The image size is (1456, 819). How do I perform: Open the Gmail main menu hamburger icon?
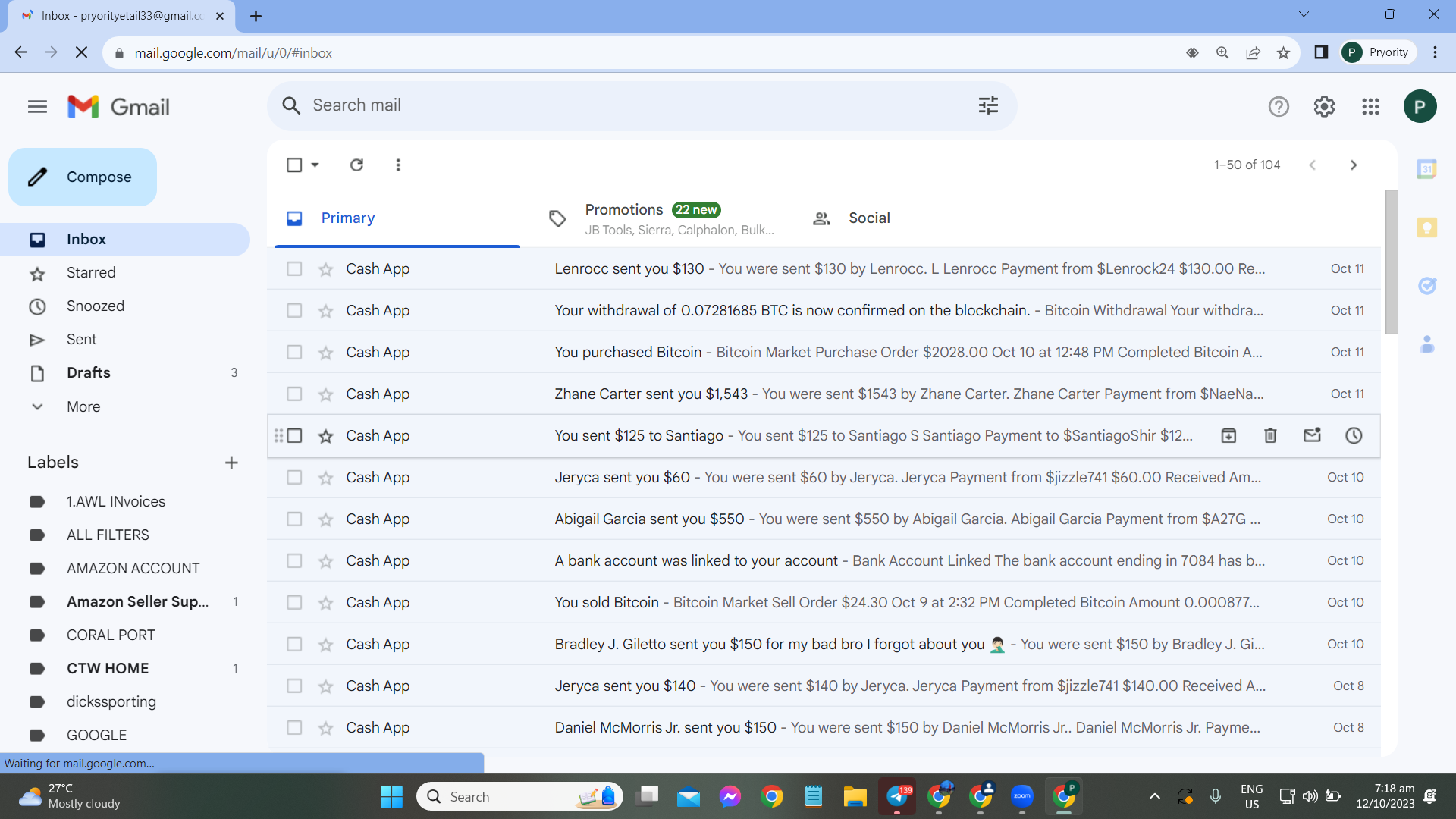[37, 107]
